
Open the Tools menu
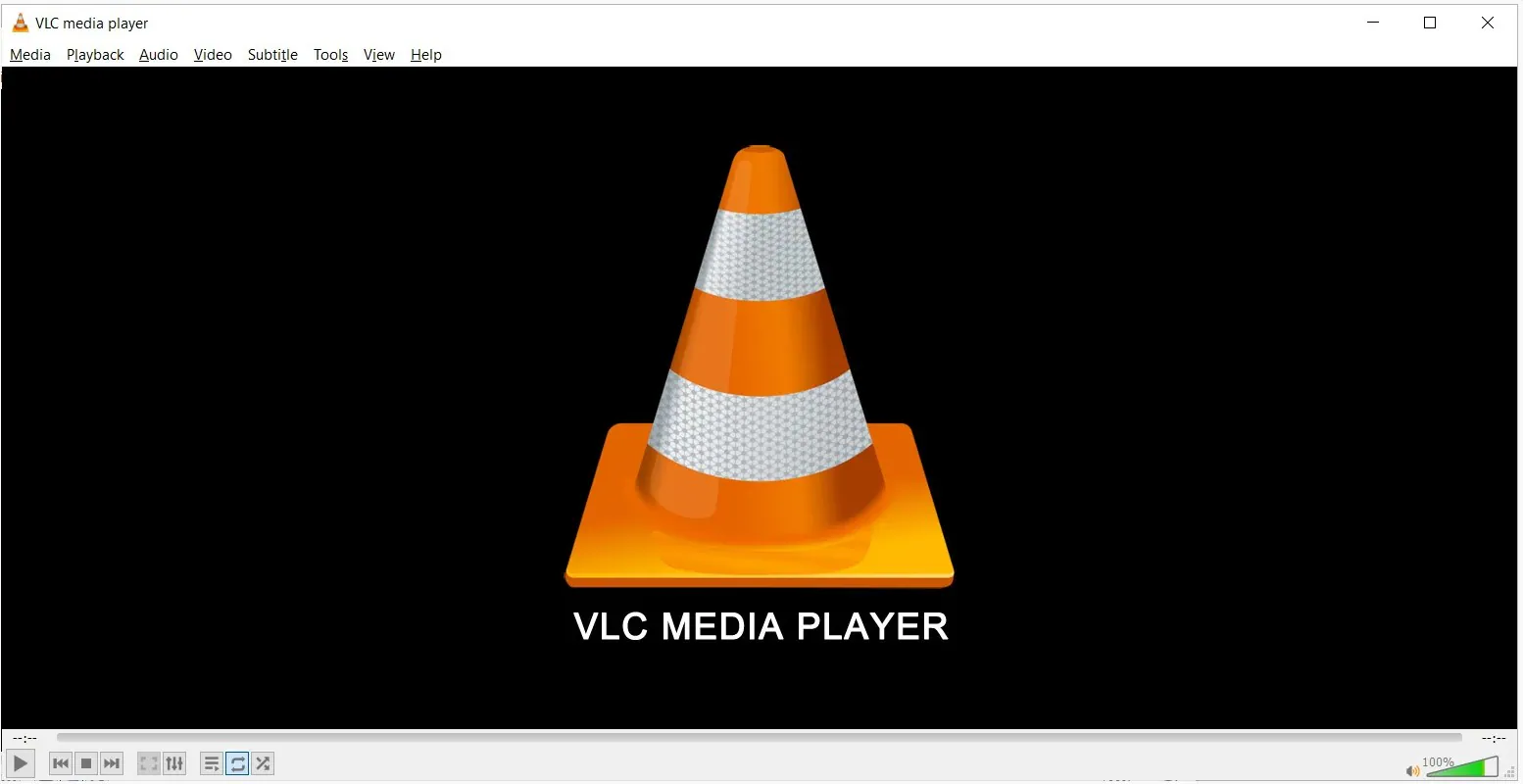(x=331, y=55)
